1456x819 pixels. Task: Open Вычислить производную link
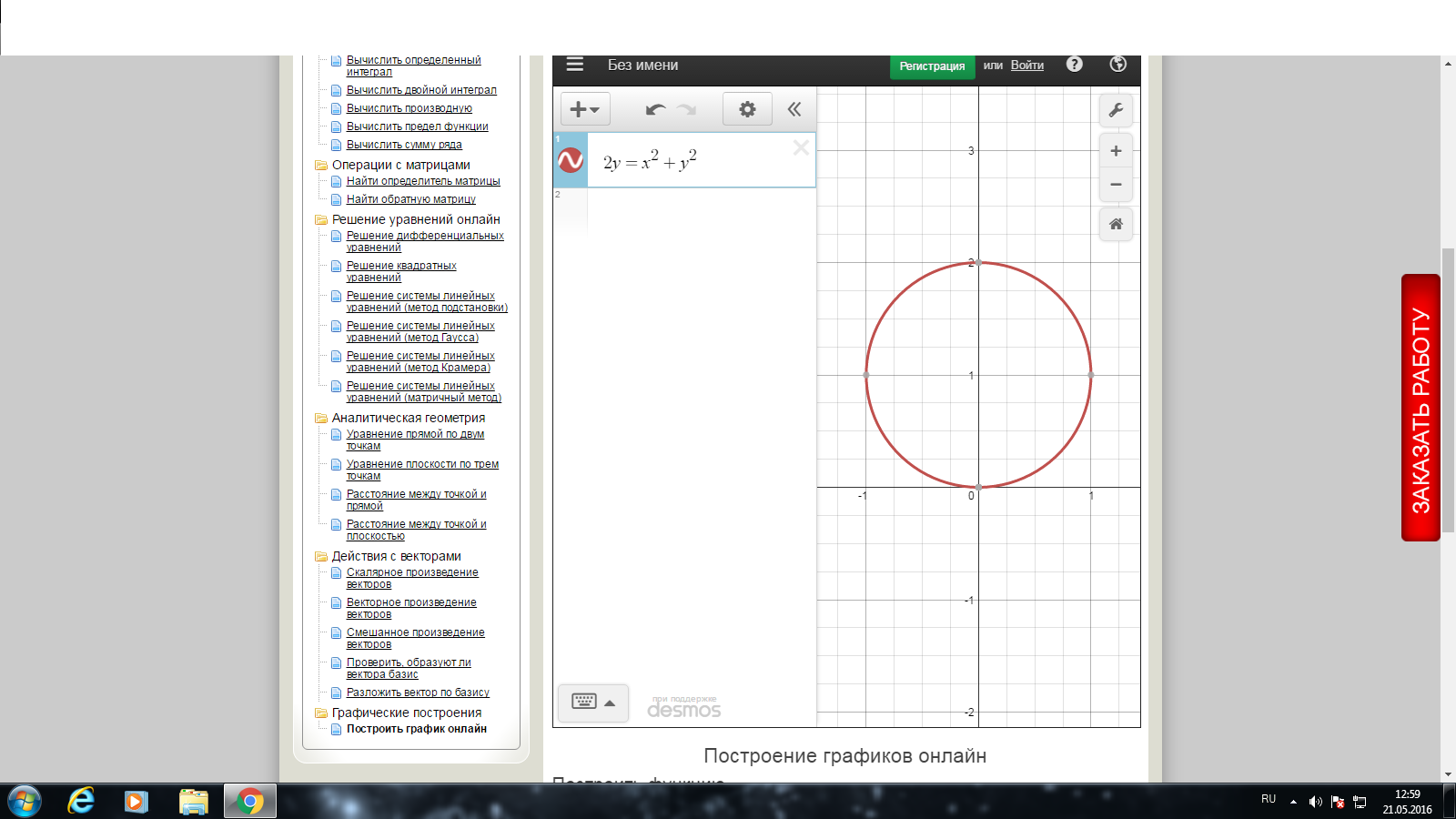(x=409, y=108)
